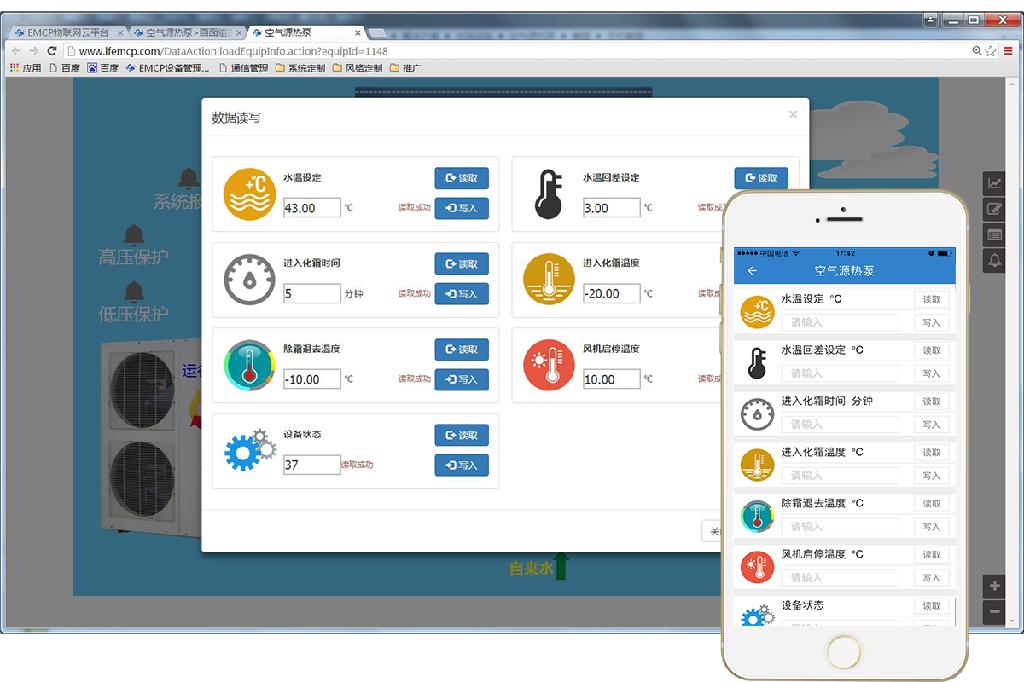Open the 应用 apps bookmark
Screen dimensions: 1024x682
point(26,68)
